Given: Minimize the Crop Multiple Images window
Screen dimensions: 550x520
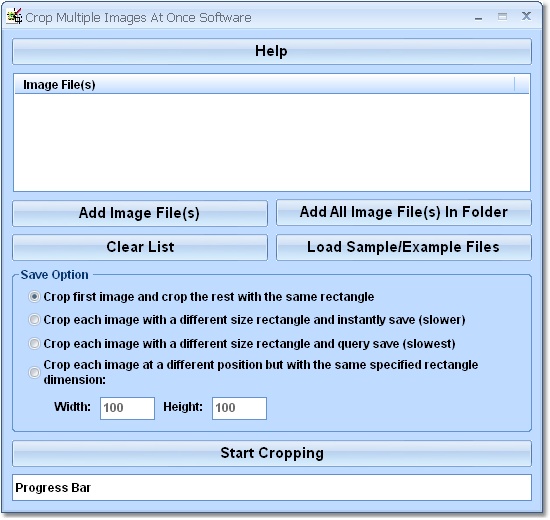Looking at the screenshot, I should tap(478, 18).
